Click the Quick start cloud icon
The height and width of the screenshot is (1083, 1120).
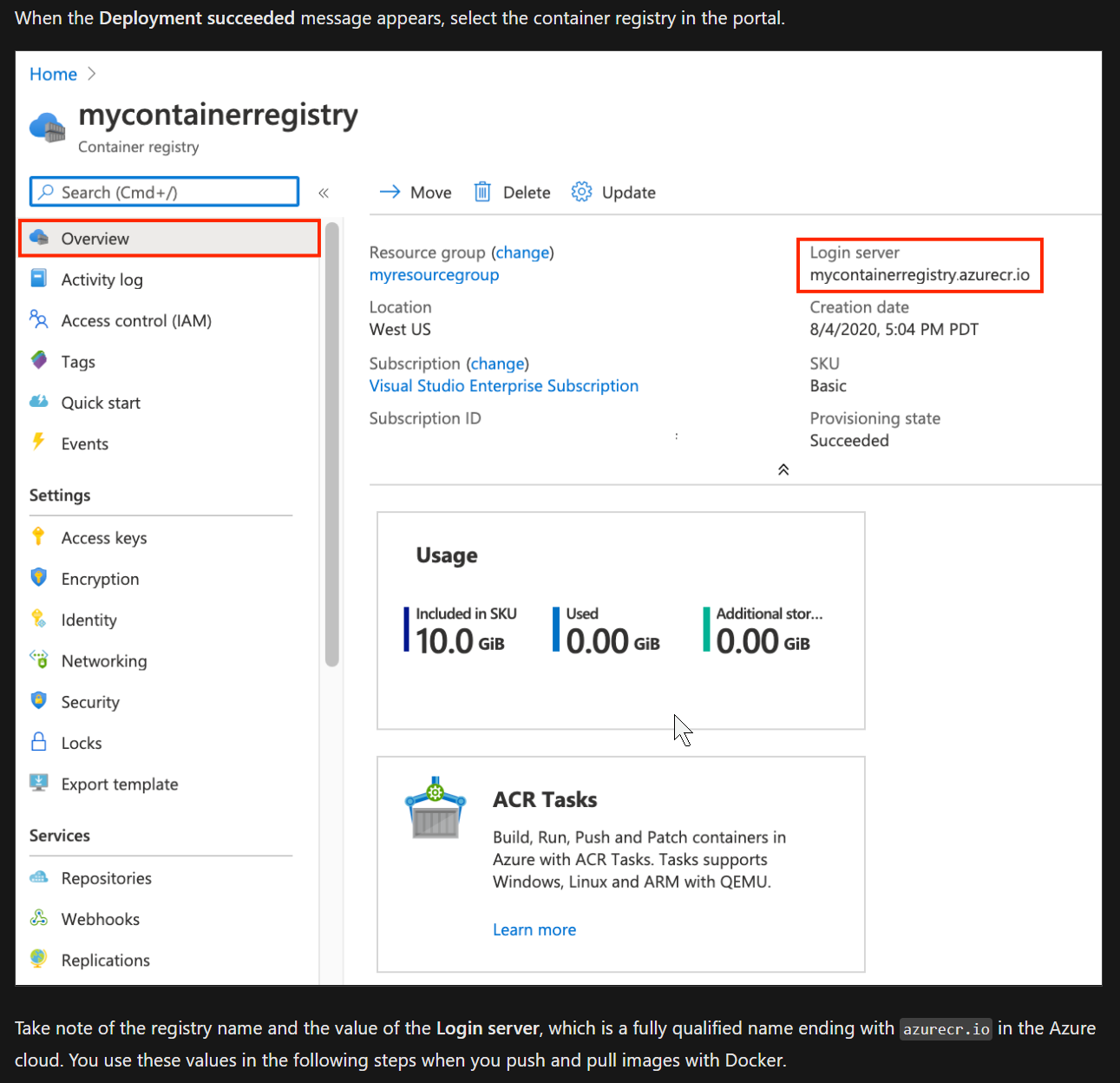39,401
